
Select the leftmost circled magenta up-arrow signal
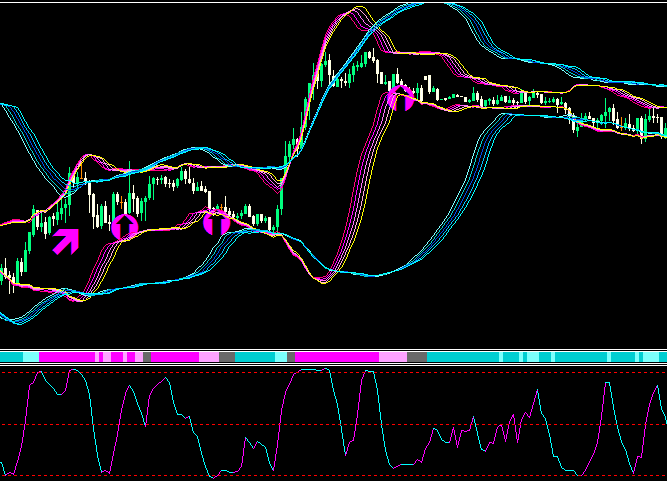click(x=124, y=227)
